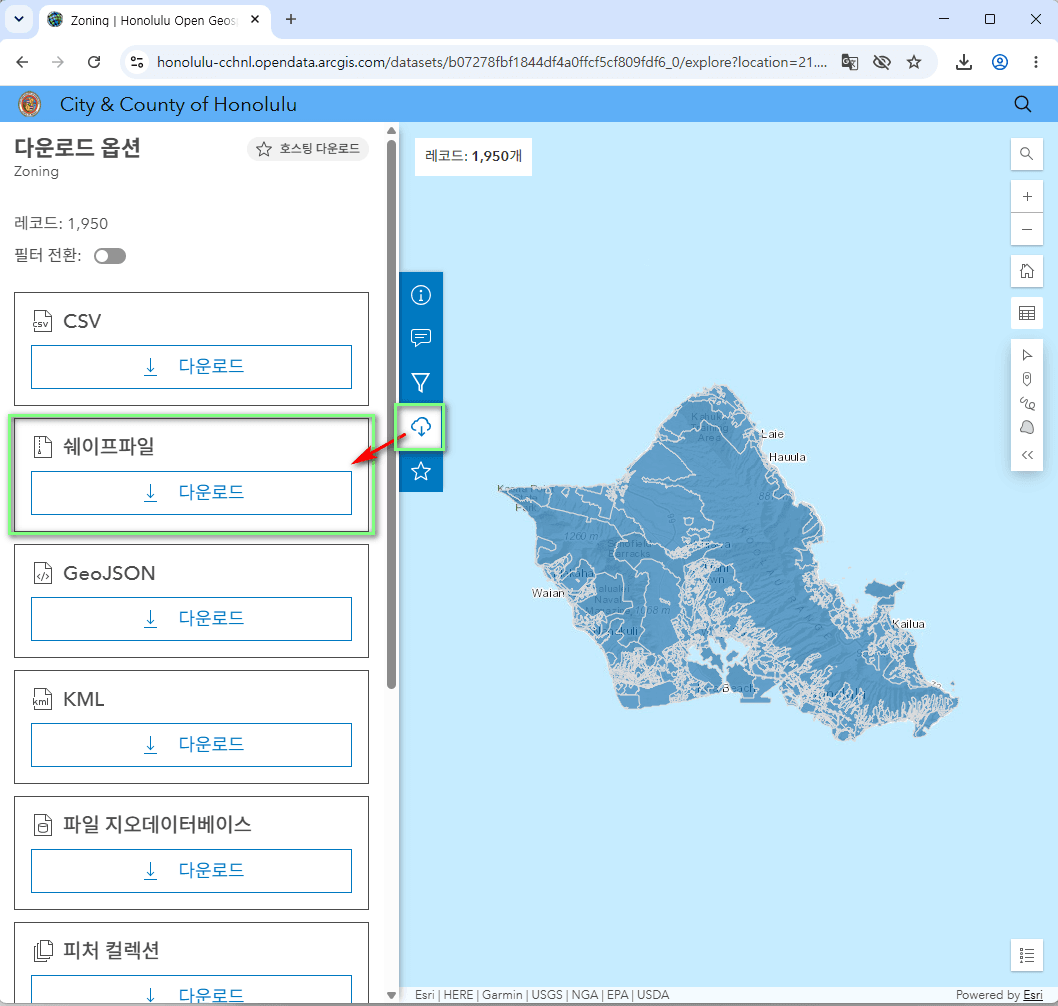Download the 파일 지오데이터베이스
This screenshot has height=1006, width=1058.
[x=191, y=871]
